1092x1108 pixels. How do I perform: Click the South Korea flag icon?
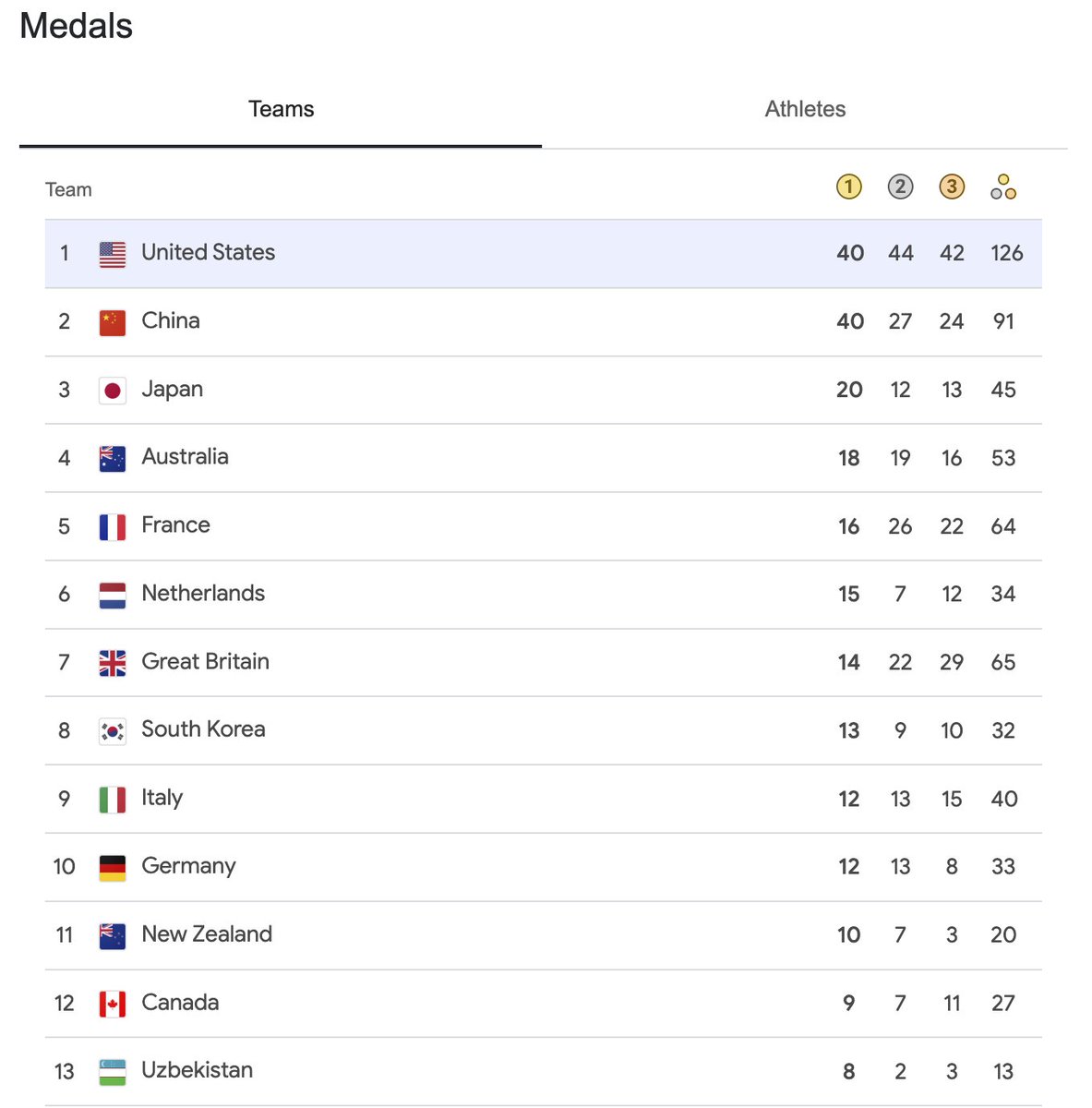113,731
